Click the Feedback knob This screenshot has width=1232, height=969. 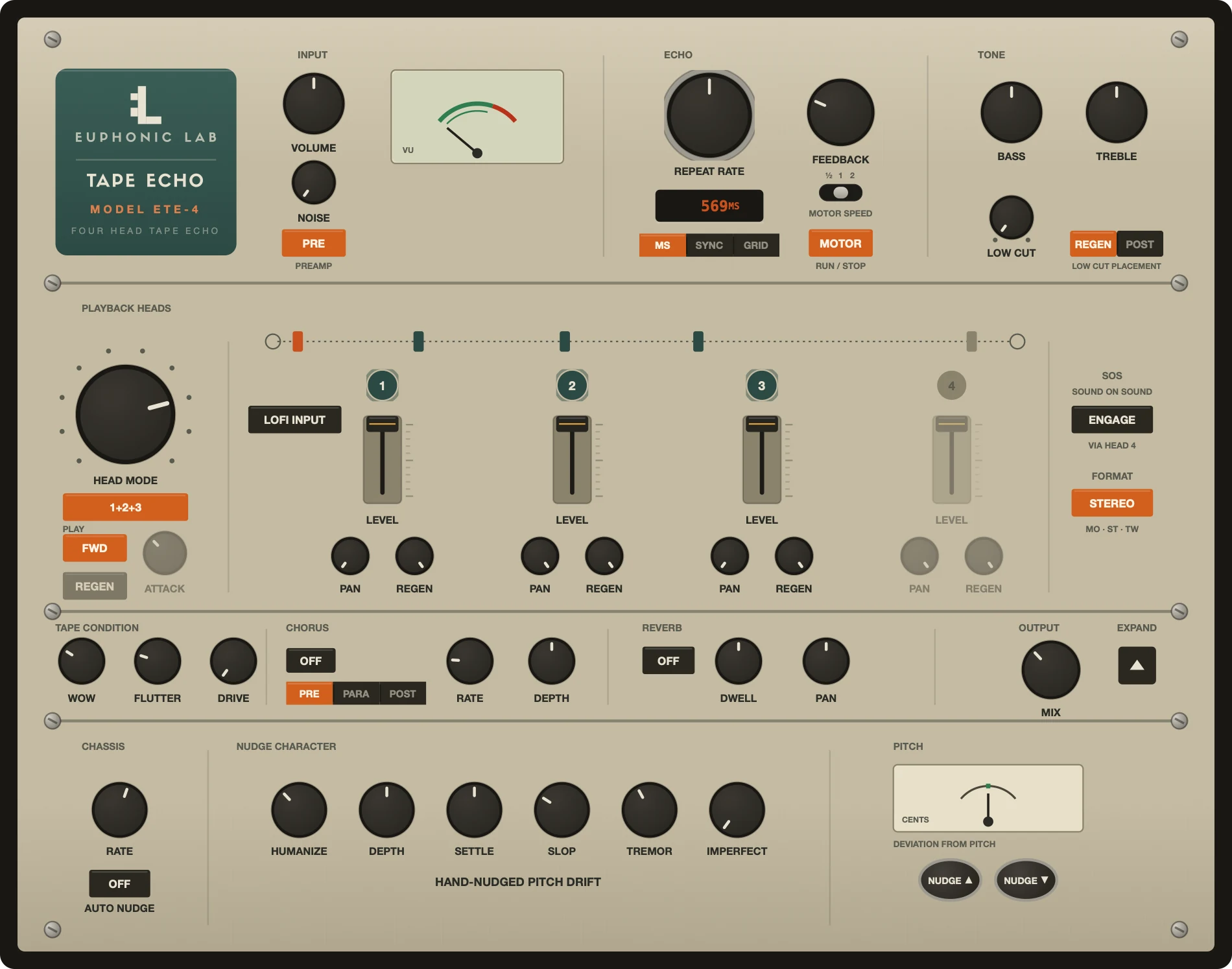[840, 113]
